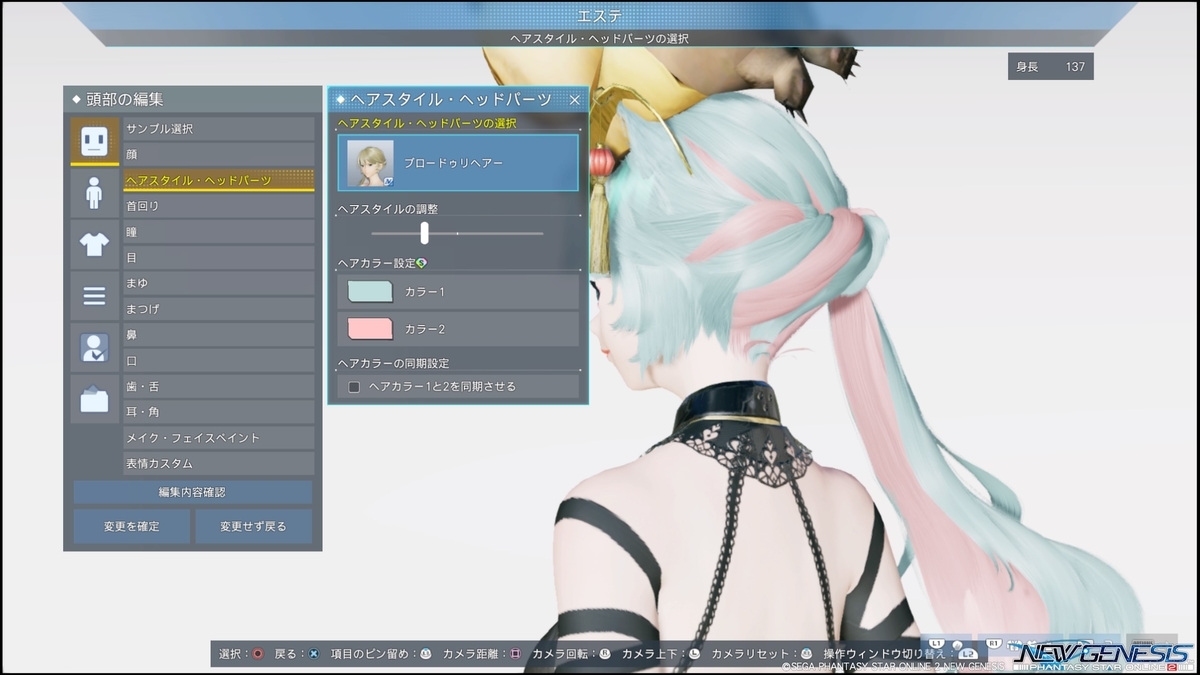Image resolution: width=1200 pixels, height=675 pixels.
Task: Open the character portrait icon tab
Action: pos(95,348)
